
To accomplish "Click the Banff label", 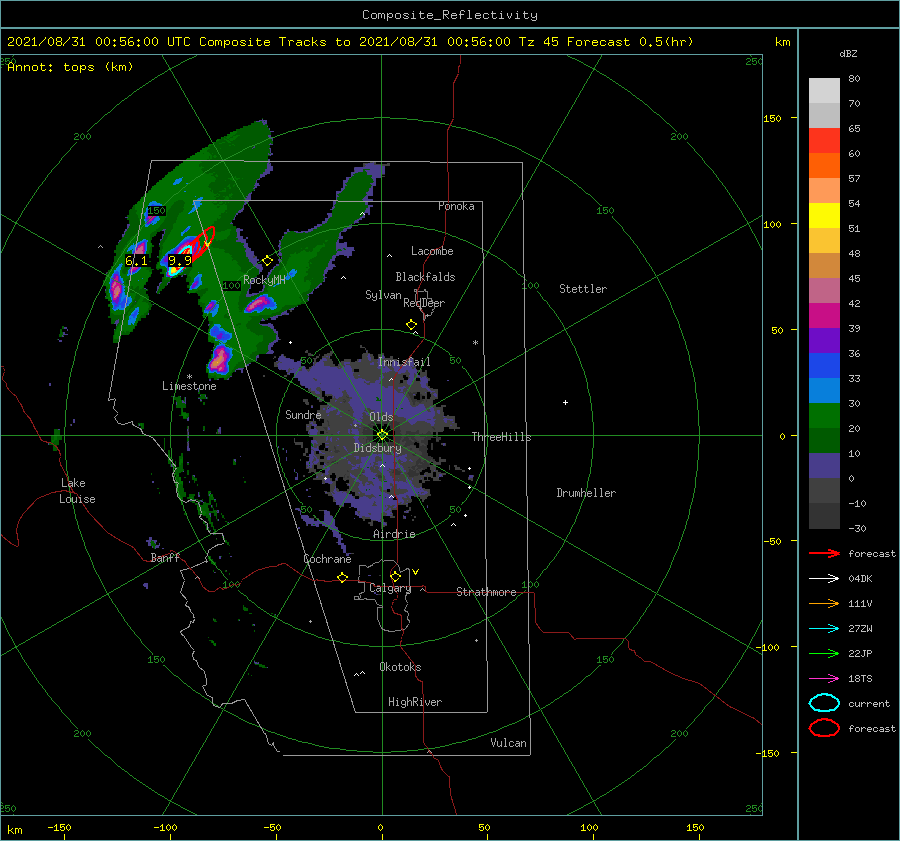I will [165, 557].
